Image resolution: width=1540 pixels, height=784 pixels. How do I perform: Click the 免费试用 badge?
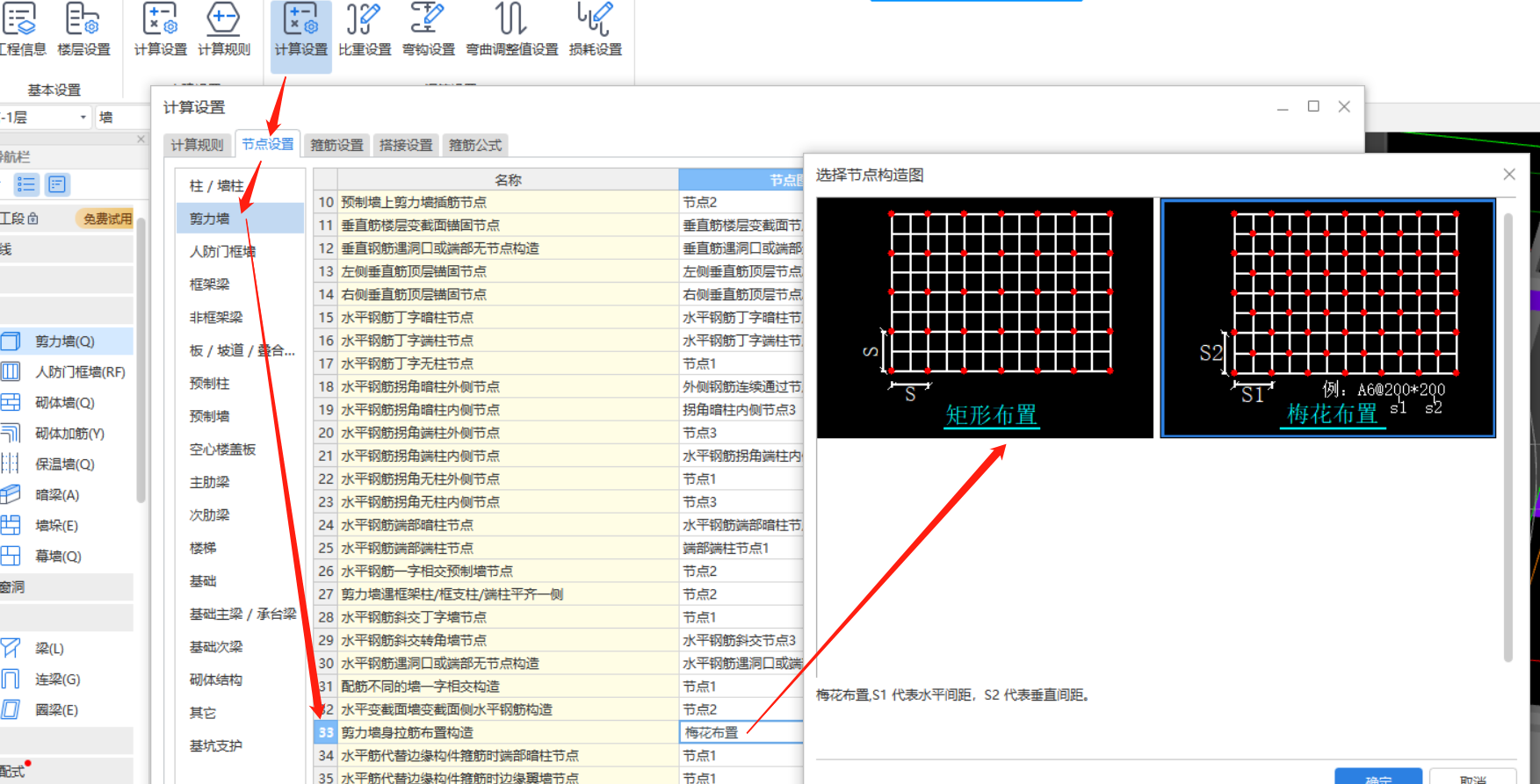click(x=107, y=219)
